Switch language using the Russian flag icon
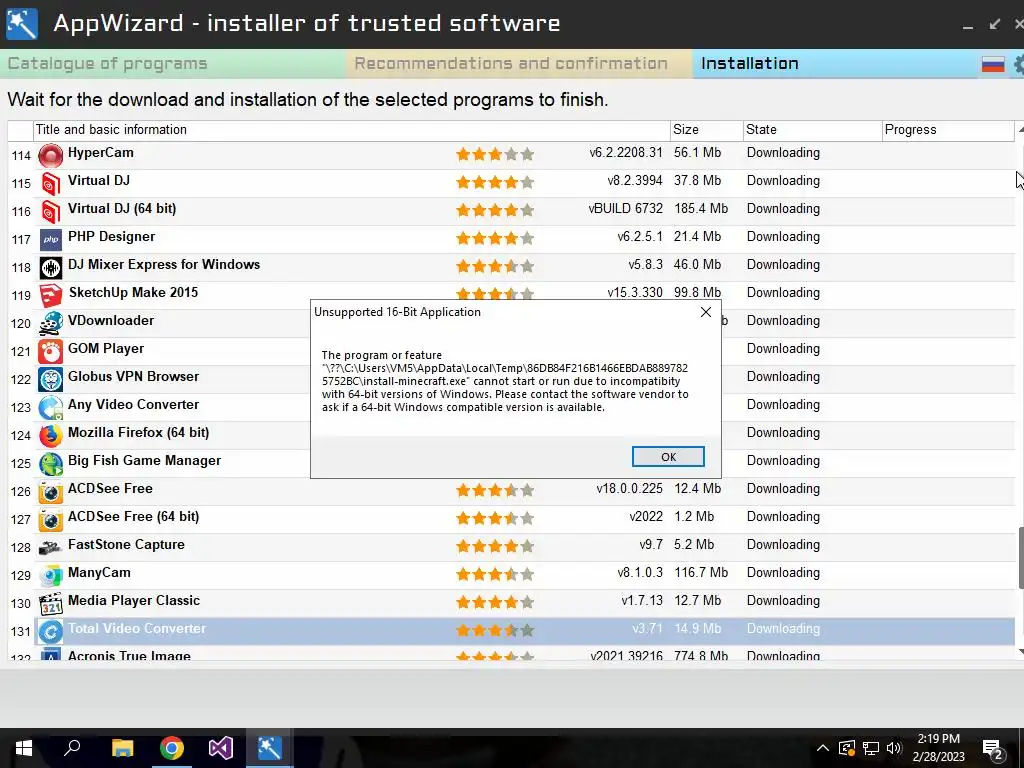 (x=993, y=64)
